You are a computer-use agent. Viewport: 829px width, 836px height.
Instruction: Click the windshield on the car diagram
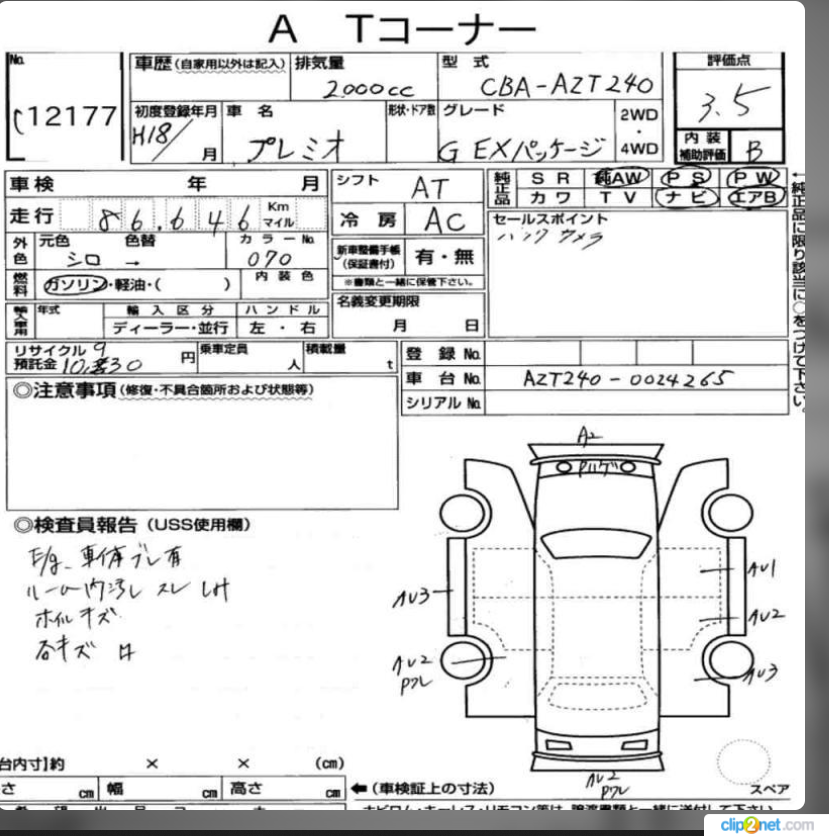(596, 544)
